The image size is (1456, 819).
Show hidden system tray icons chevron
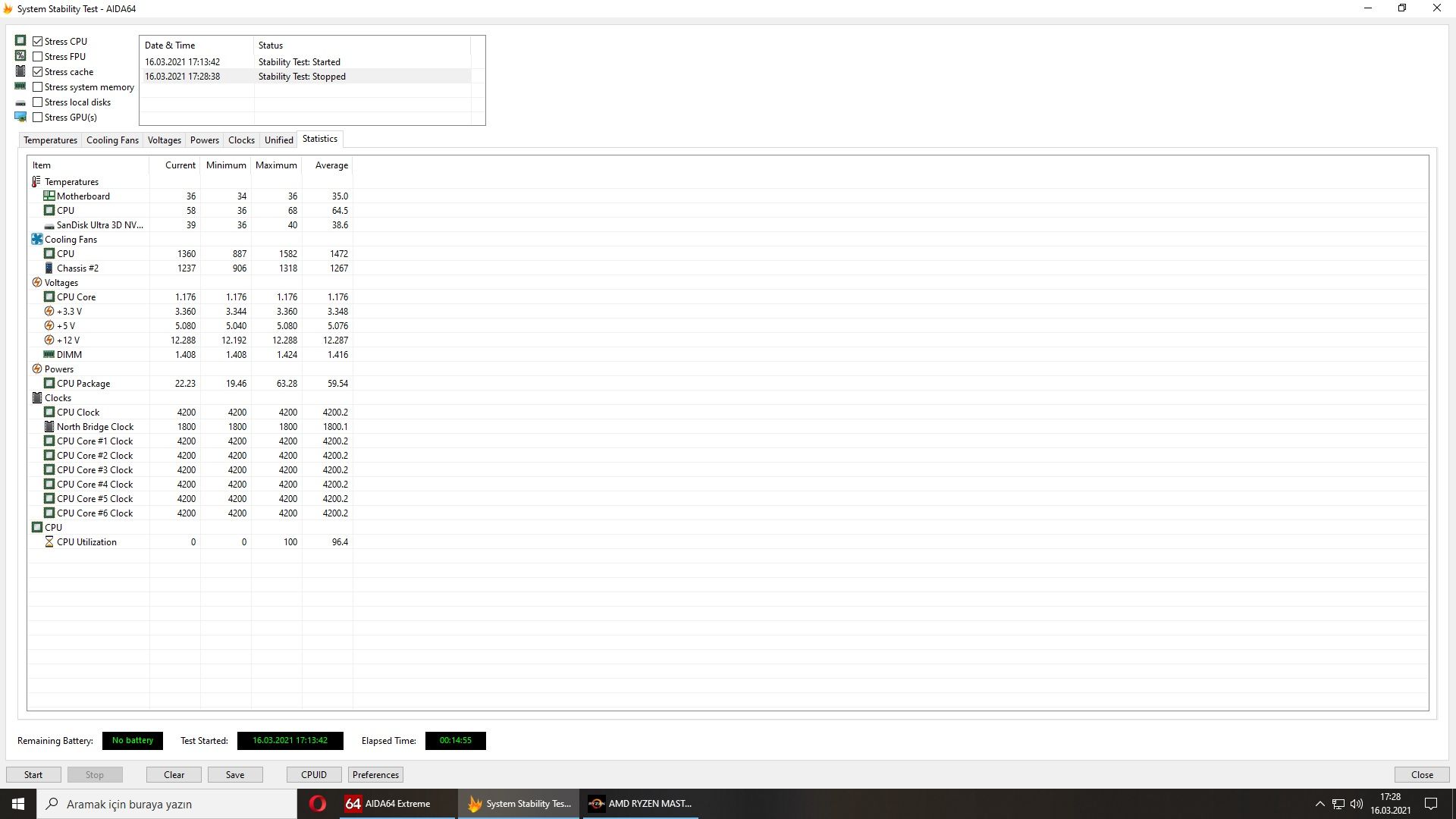(x=1319, y=804)
